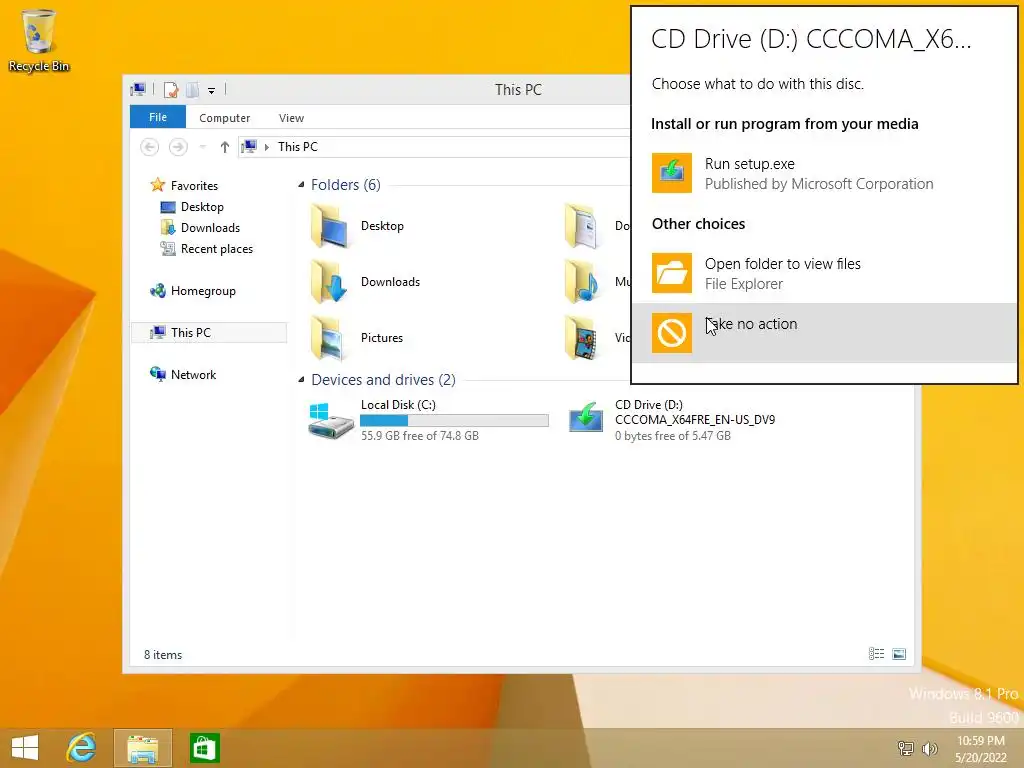
Task: Collapse the Folders (6) group
Action: coord(301,185)
